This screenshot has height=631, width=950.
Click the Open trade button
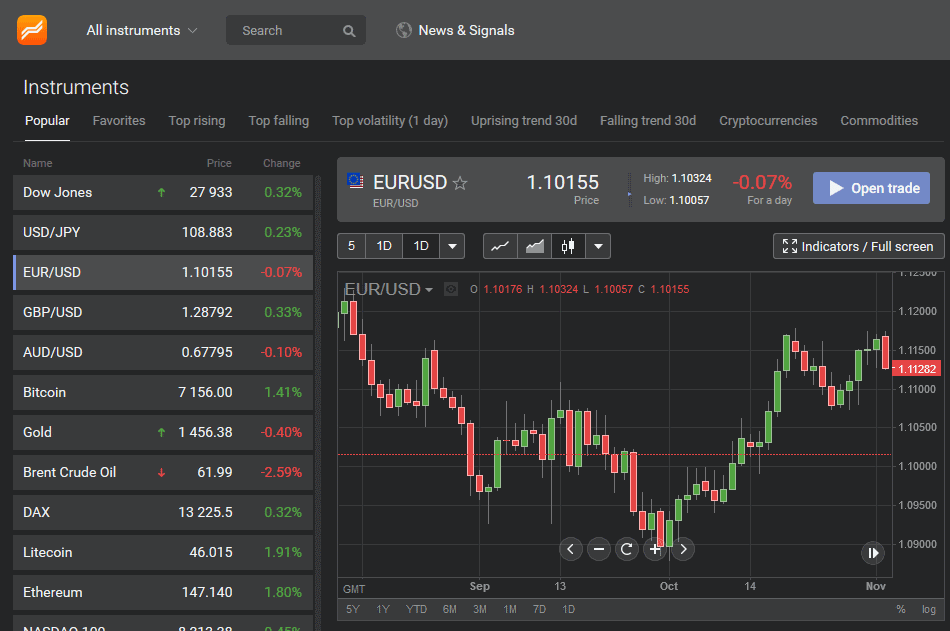click(x=871, y=188)
